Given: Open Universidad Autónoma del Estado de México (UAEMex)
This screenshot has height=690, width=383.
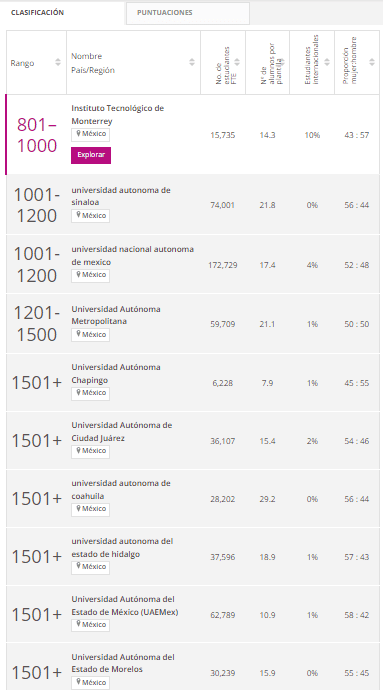Looking at the screenshot, I should [x=125, y=606].
